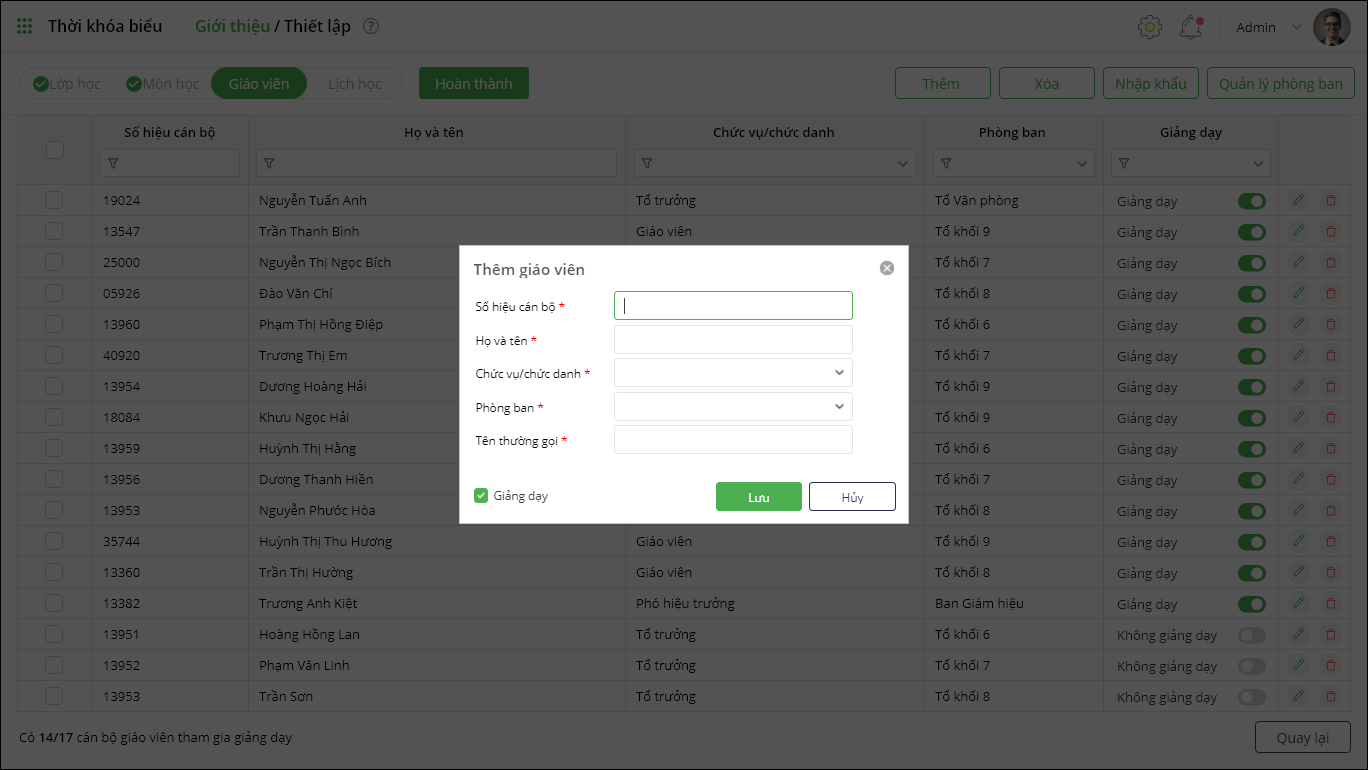This screenshot has height=770, width=1368.
Task: Close the Thêm giáo viên dialog
Action: pos(886,268)
